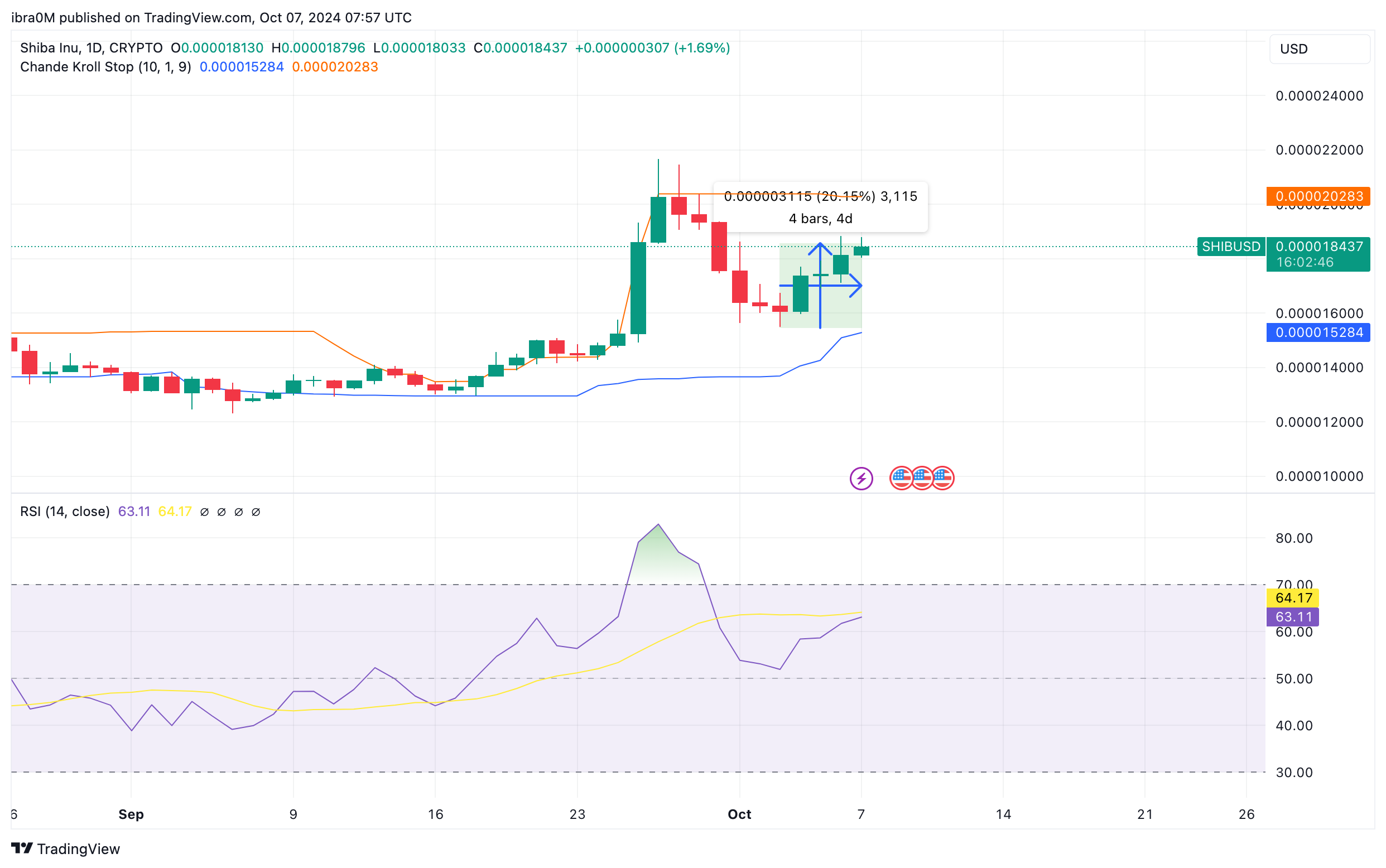1386x868 pixels.
Task: Click the USD currency label
Action: coord(1320,49)
